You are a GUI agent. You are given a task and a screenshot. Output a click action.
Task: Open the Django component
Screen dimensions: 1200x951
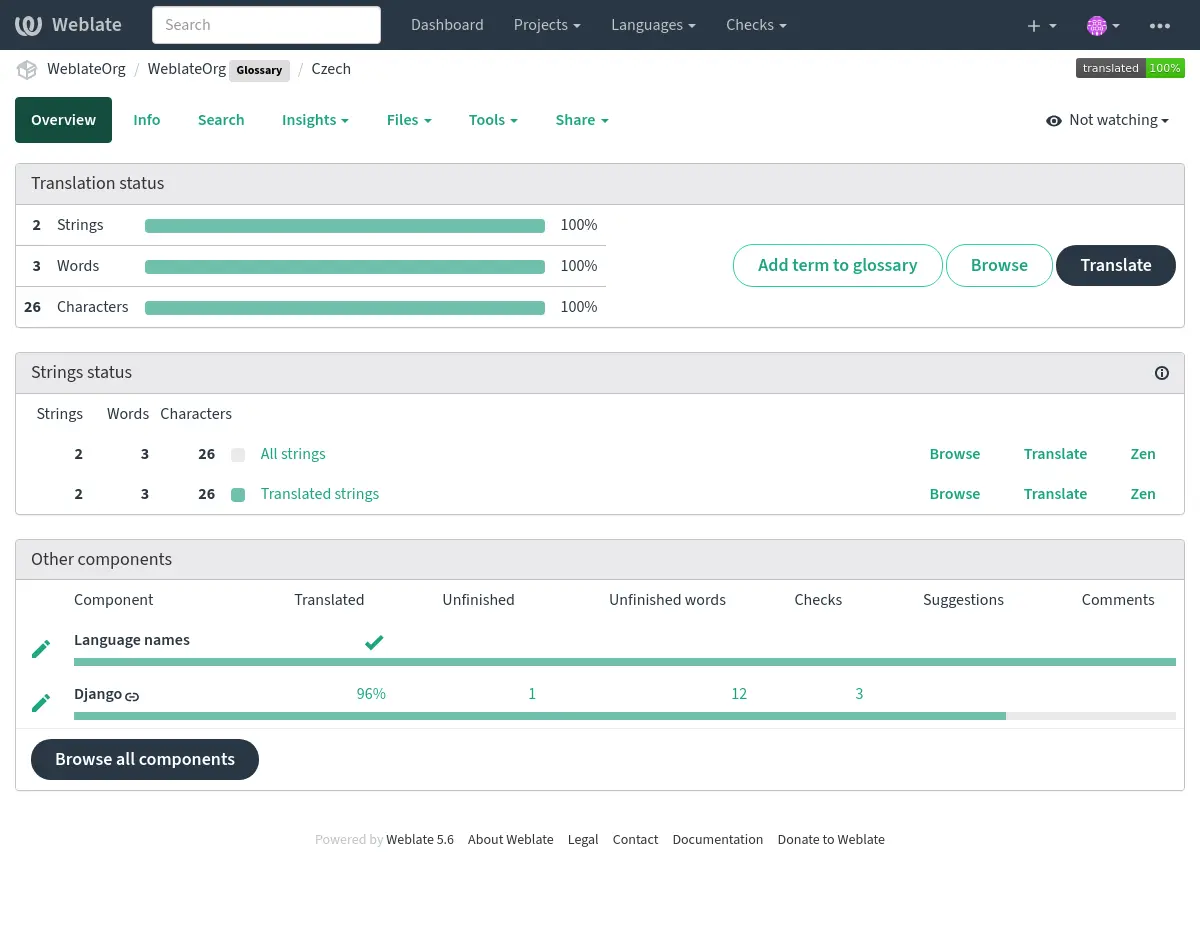pos(98,694)
